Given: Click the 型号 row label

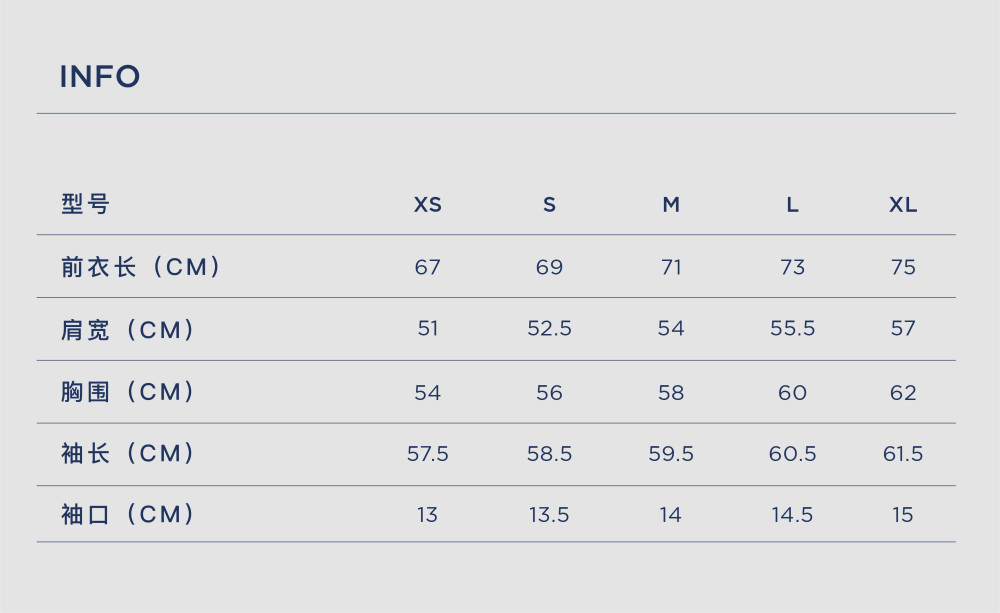Looking at the screenshot, I should pyautogui.click(x=85, y=204).
